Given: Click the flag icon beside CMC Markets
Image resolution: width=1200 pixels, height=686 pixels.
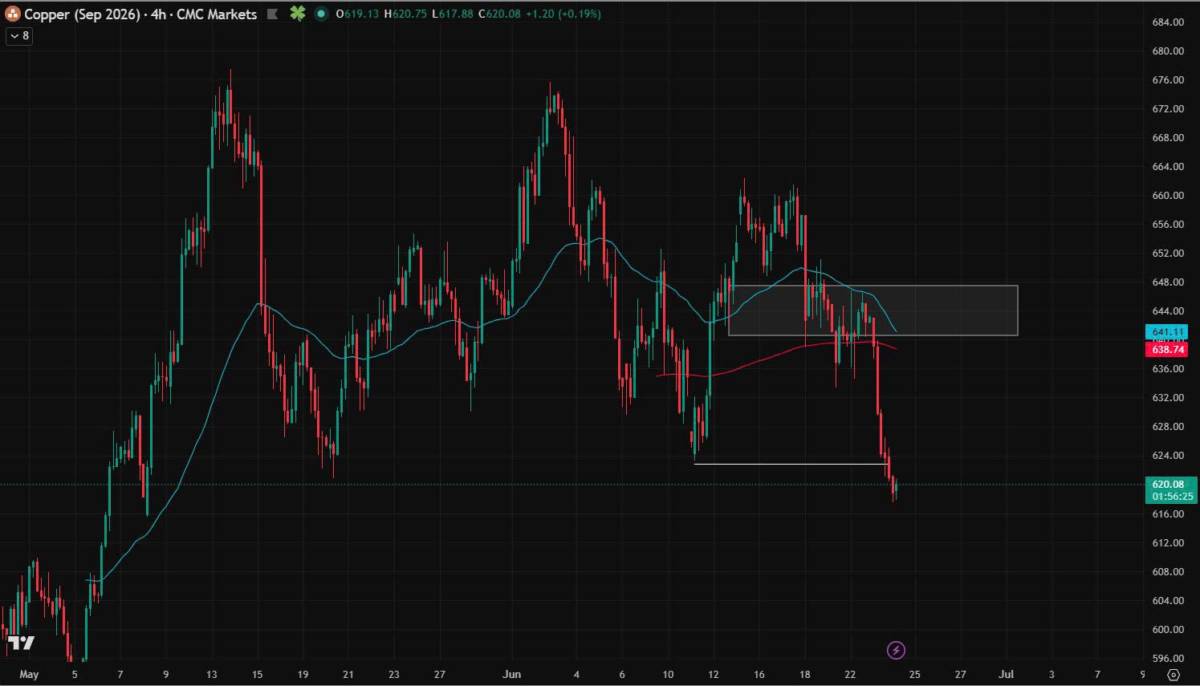Looking at the screenshot, I should pyautogui.click(x=272, y=15).
